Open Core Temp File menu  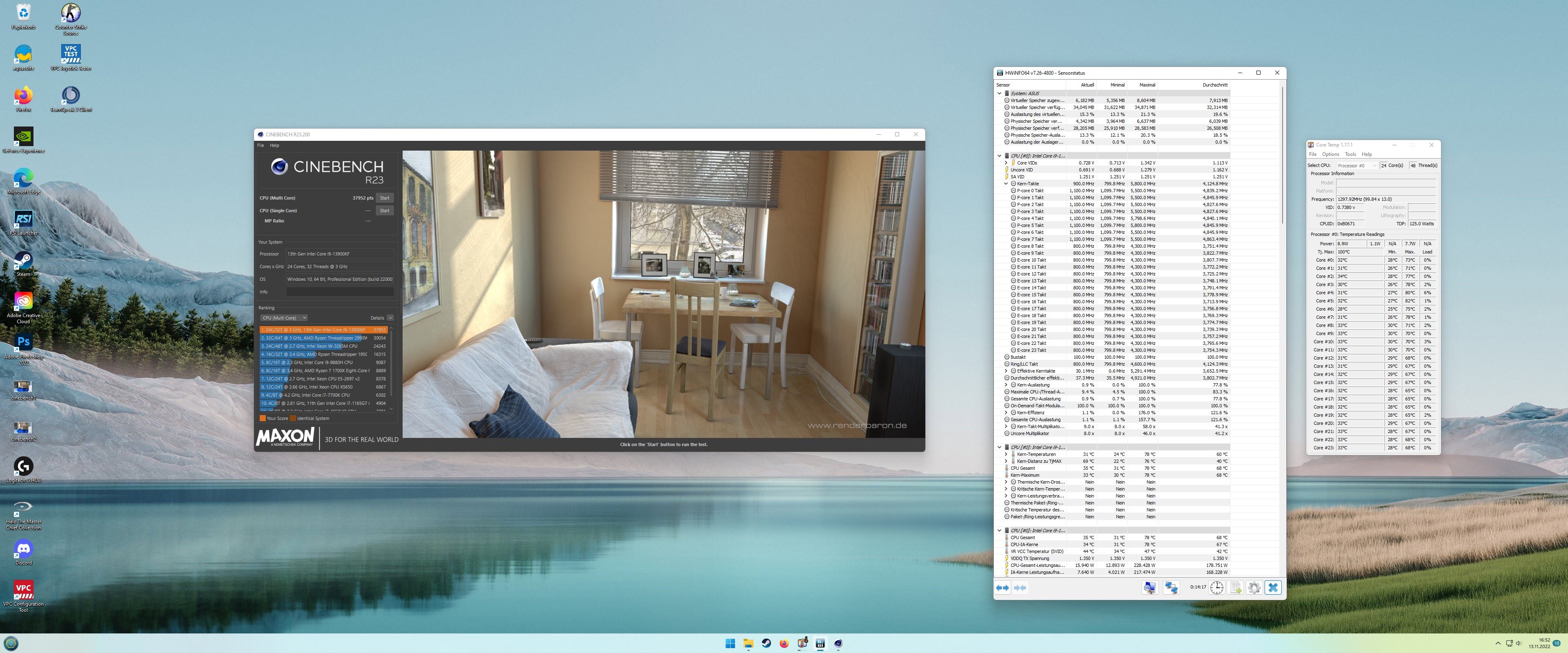point(1313,155)
